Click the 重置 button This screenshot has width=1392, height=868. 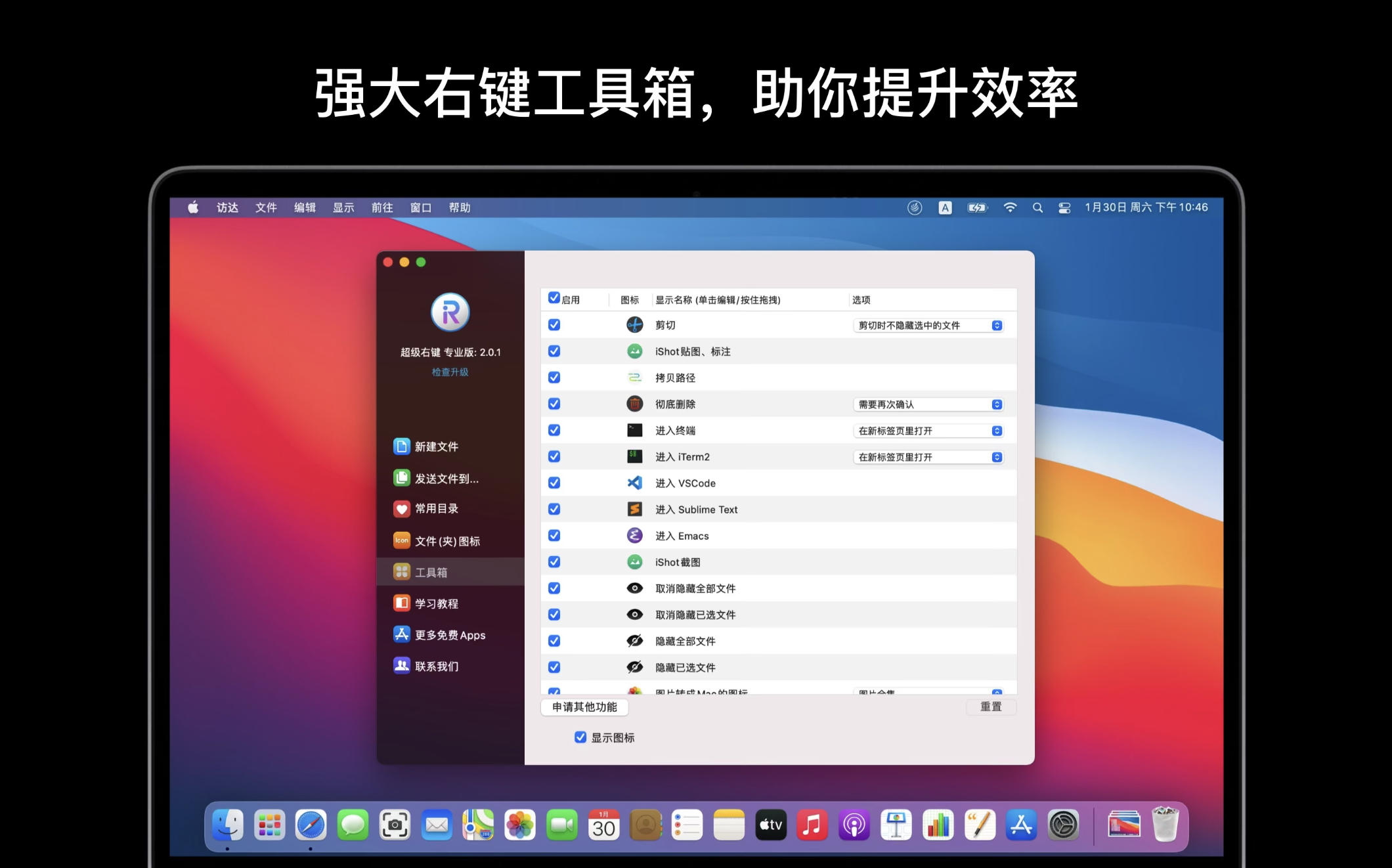click(x=991, y=707)
